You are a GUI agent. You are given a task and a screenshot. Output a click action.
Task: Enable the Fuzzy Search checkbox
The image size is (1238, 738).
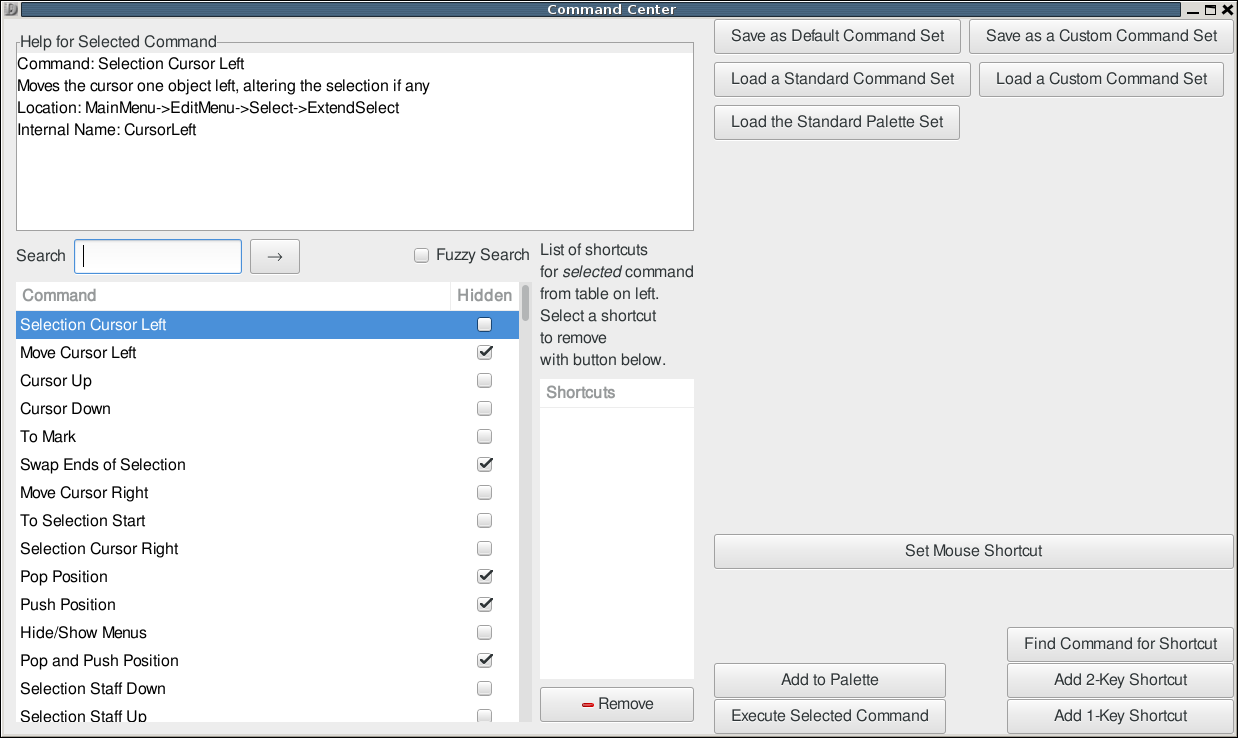[422, 255]
